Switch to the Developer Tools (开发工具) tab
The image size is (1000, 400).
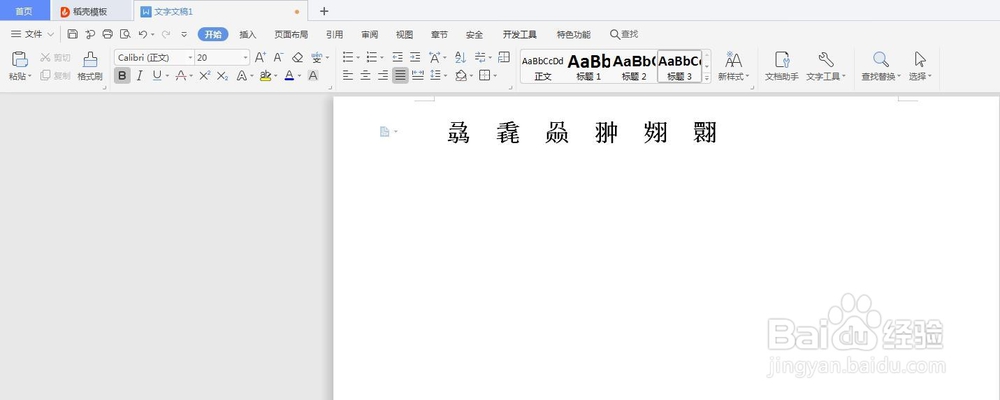[x=520, y=34]
